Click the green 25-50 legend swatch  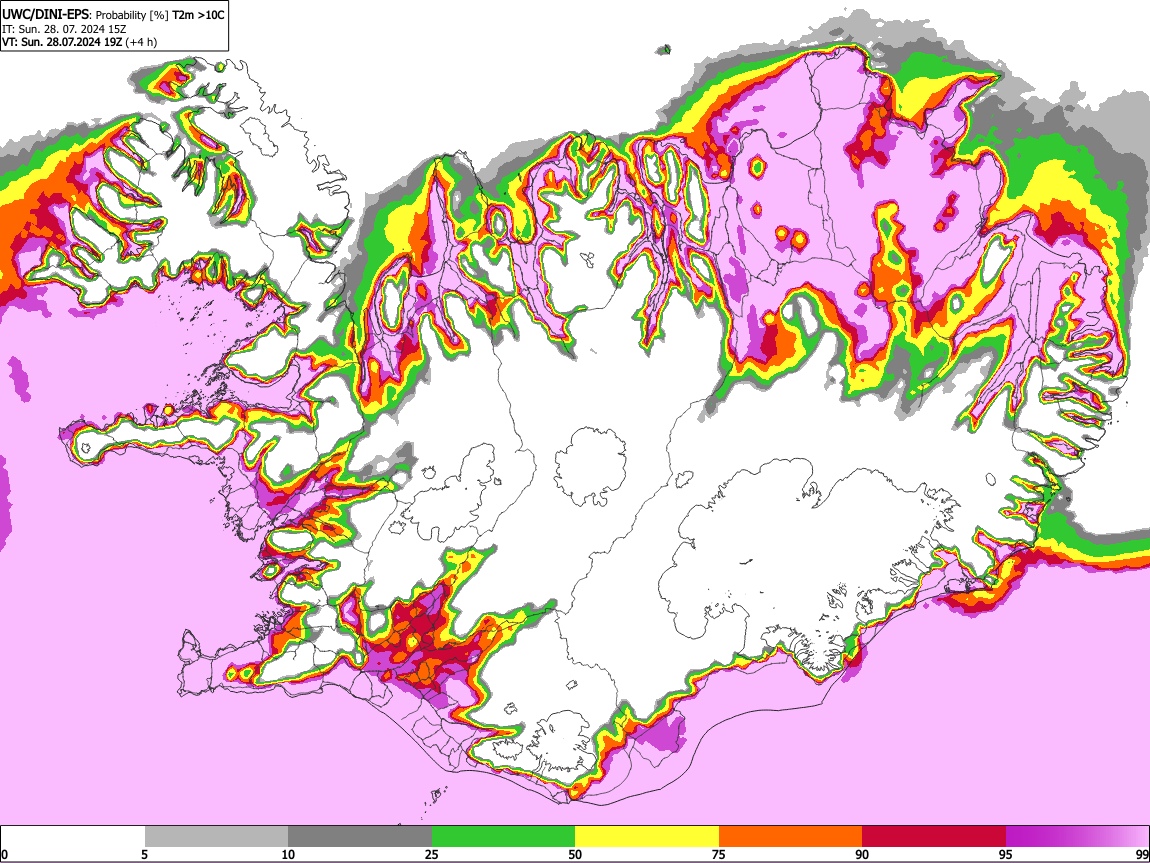pos(503,837)
